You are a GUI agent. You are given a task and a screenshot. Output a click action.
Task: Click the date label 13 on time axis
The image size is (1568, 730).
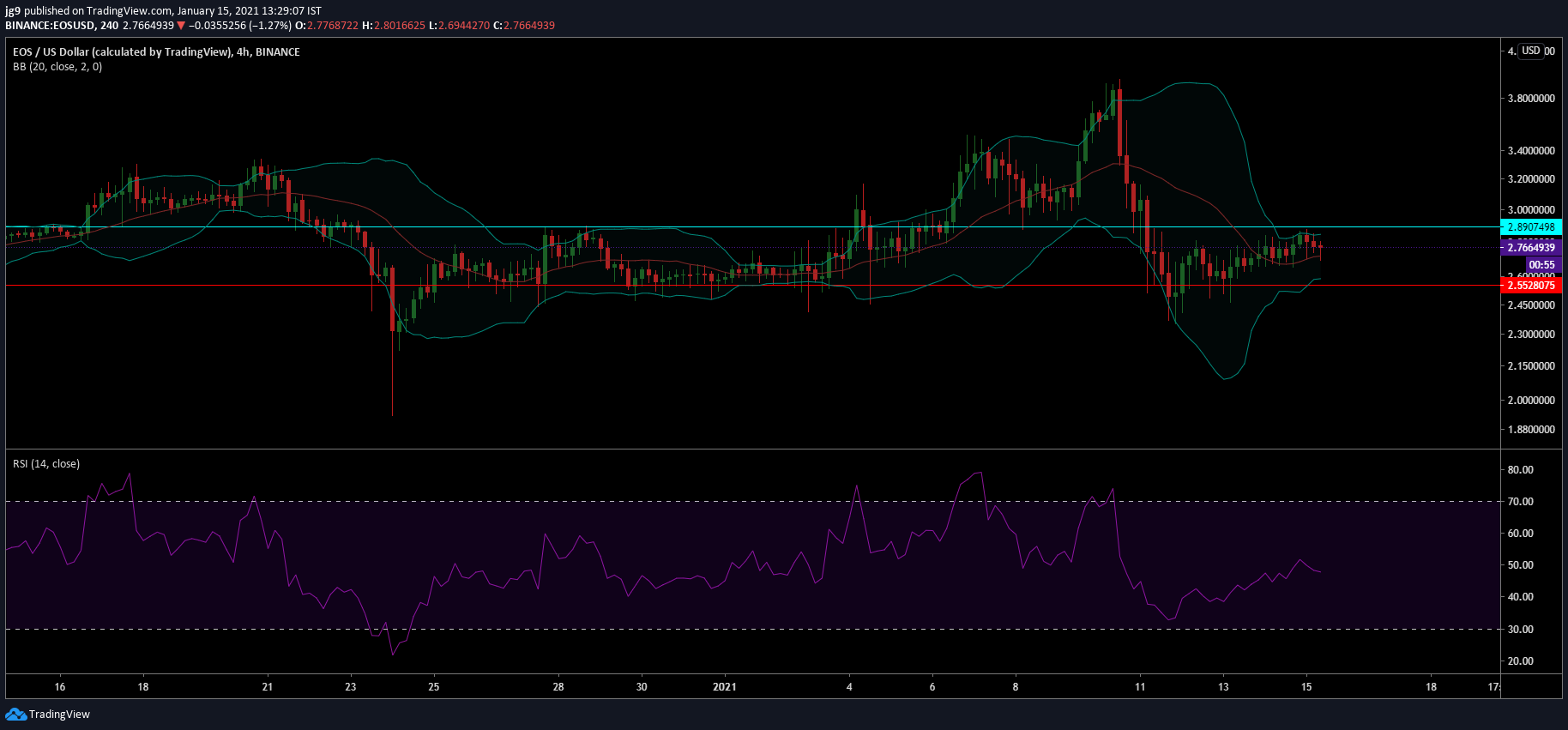coord(1223,687)
